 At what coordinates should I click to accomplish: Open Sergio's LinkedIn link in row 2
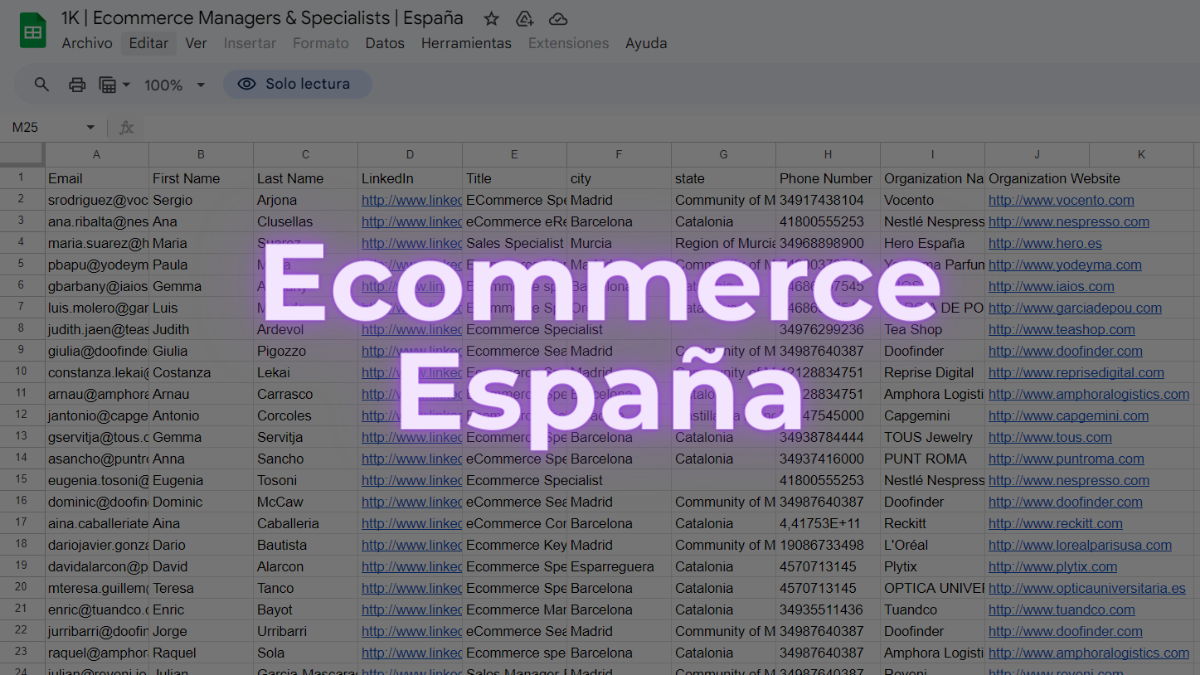[x=411, y=200]
